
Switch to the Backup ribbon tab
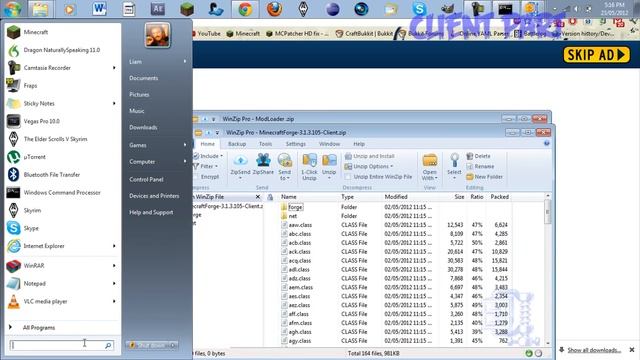pos(237,144)
